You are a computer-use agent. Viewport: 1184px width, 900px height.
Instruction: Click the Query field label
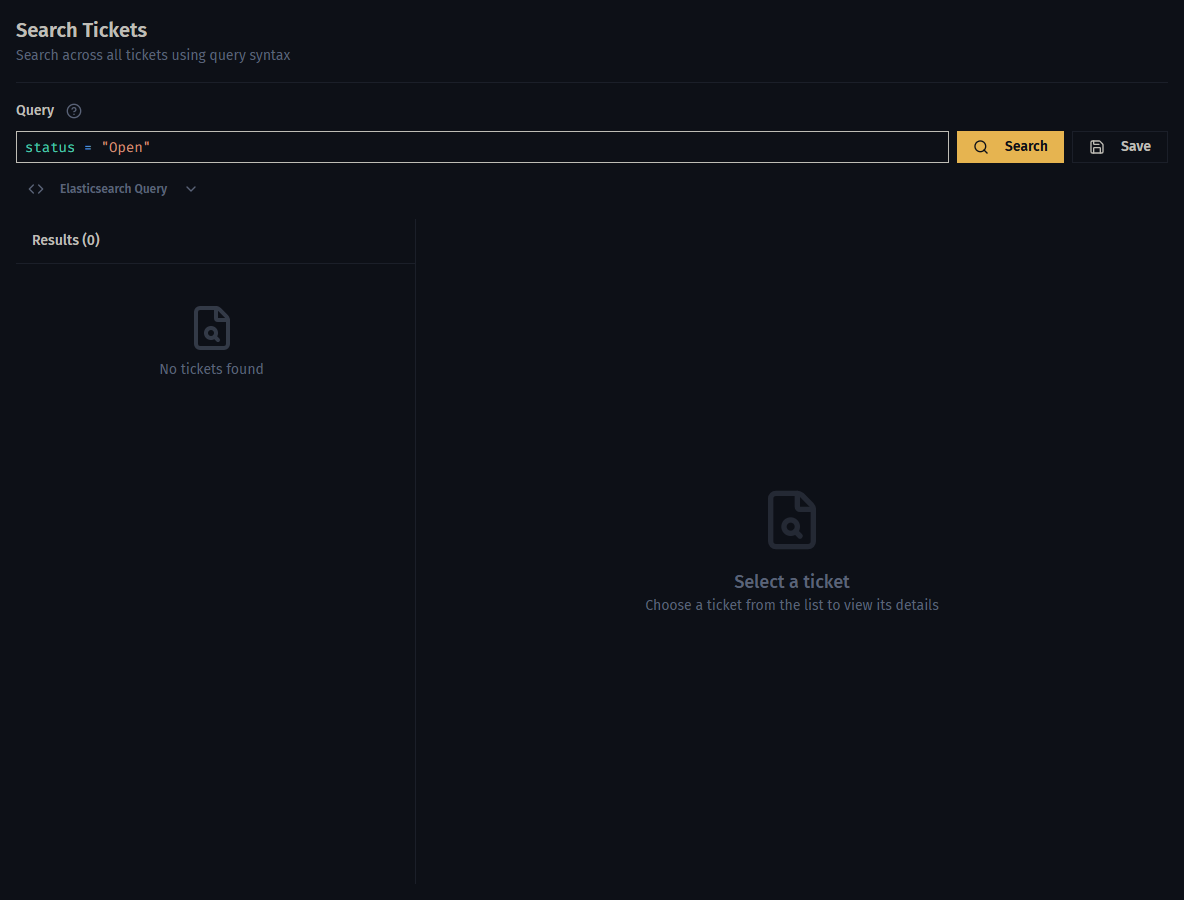[x=35, y=110]
